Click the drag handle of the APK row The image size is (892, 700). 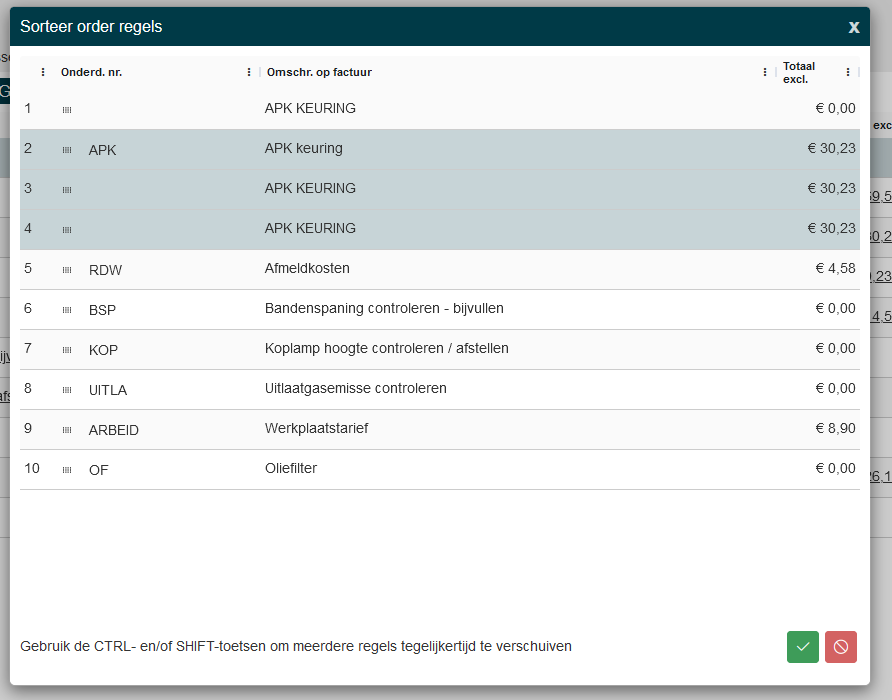coord(67,150)
